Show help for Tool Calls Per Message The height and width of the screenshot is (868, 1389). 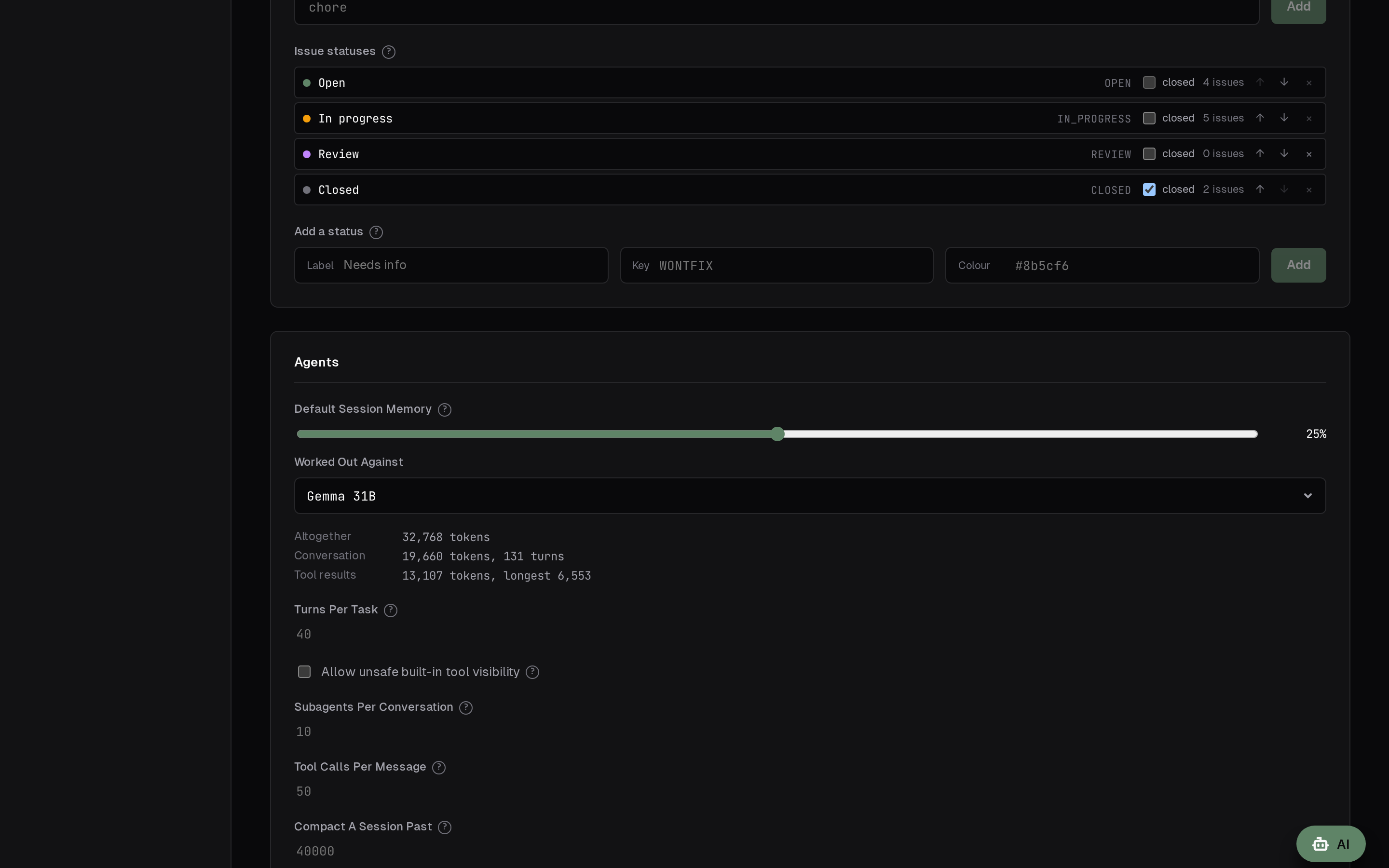[x=438, y=768]
